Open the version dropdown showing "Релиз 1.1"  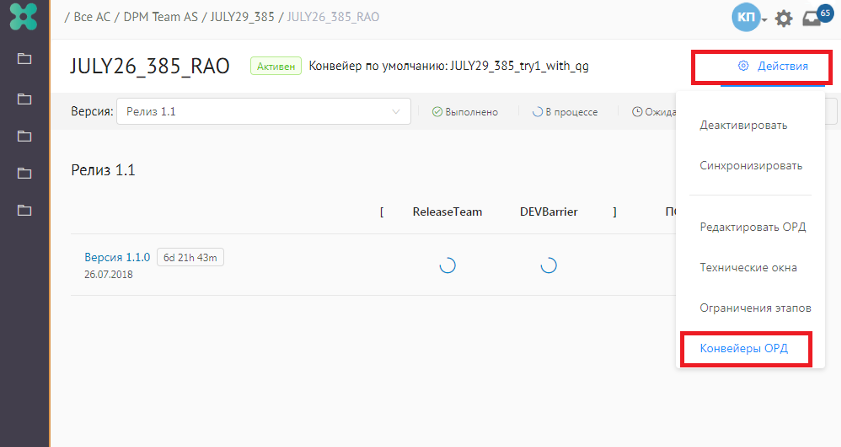click(x=263, y=112)
